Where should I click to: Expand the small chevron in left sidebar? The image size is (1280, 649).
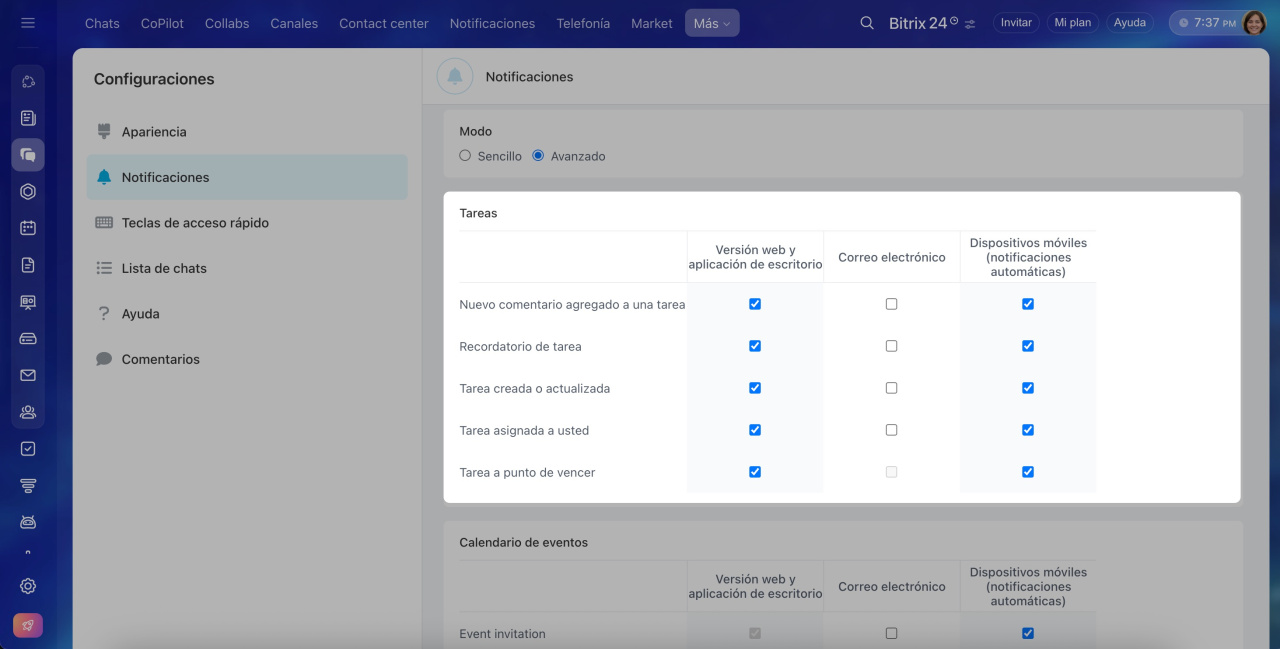coord(28,552)
